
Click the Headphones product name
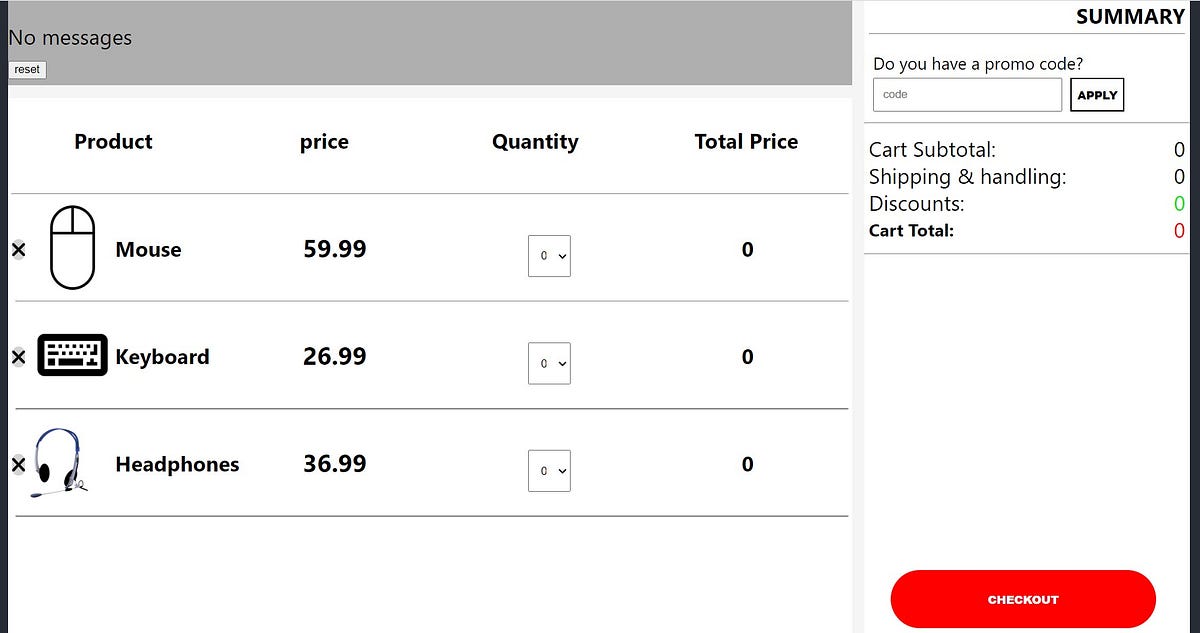tap(177, 464)
